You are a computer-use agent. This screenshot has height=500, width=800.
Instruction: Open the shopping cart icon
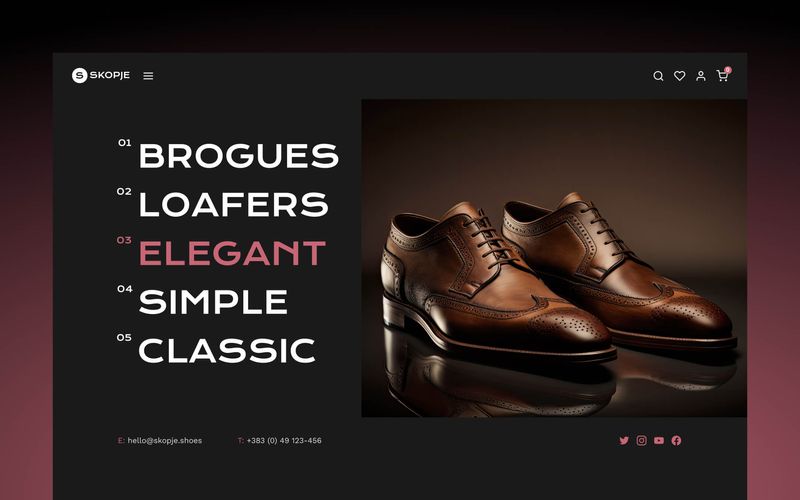tap(722, 76)
